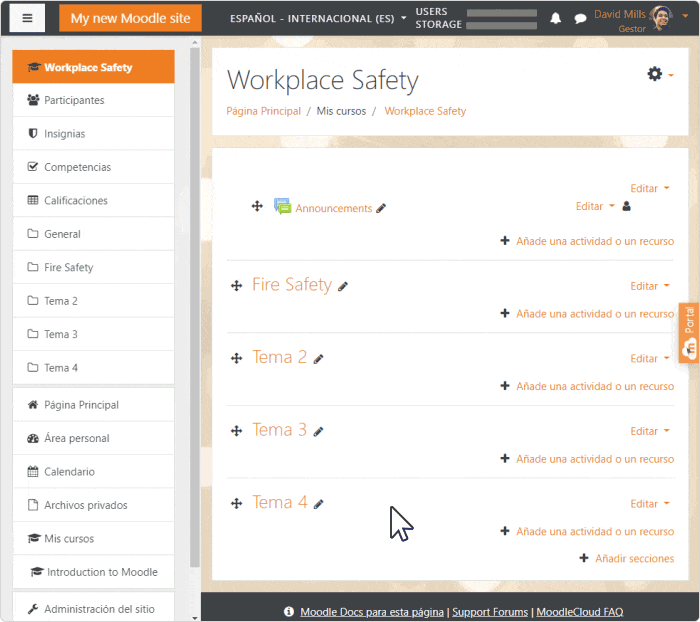This screenshot has width=700, height=622.
Task: Click the sidebar vertical scrollbar
Action: (195, 300)
